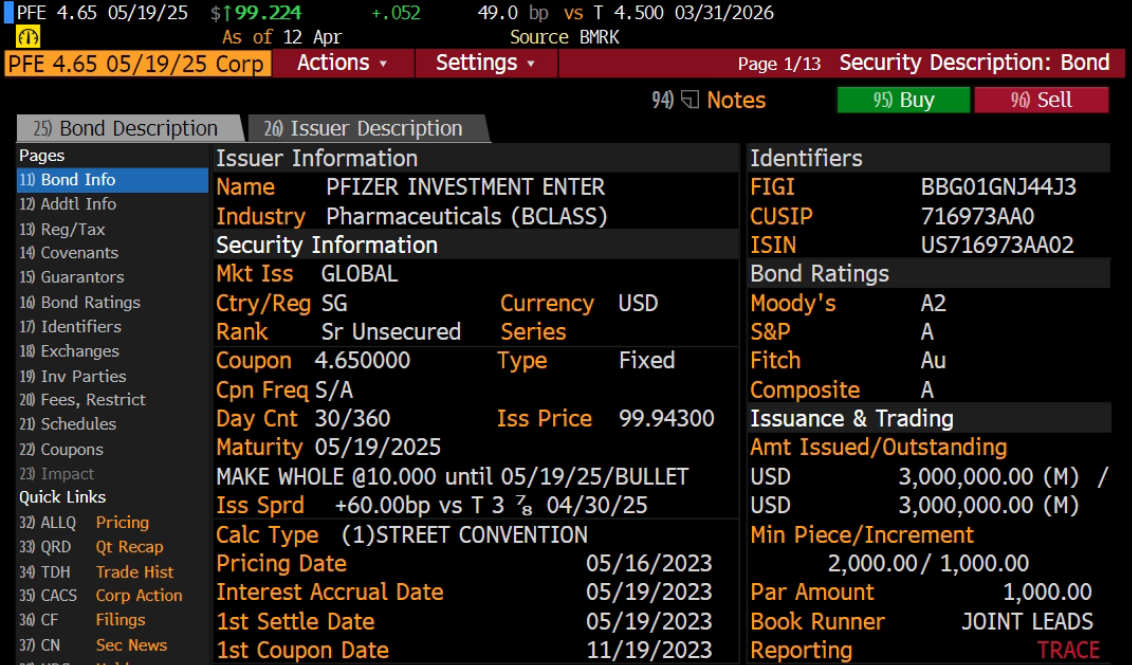
Task: Click the STREET CONVENTION calc type
Action: pyautogui.click(x=464, y=534)
